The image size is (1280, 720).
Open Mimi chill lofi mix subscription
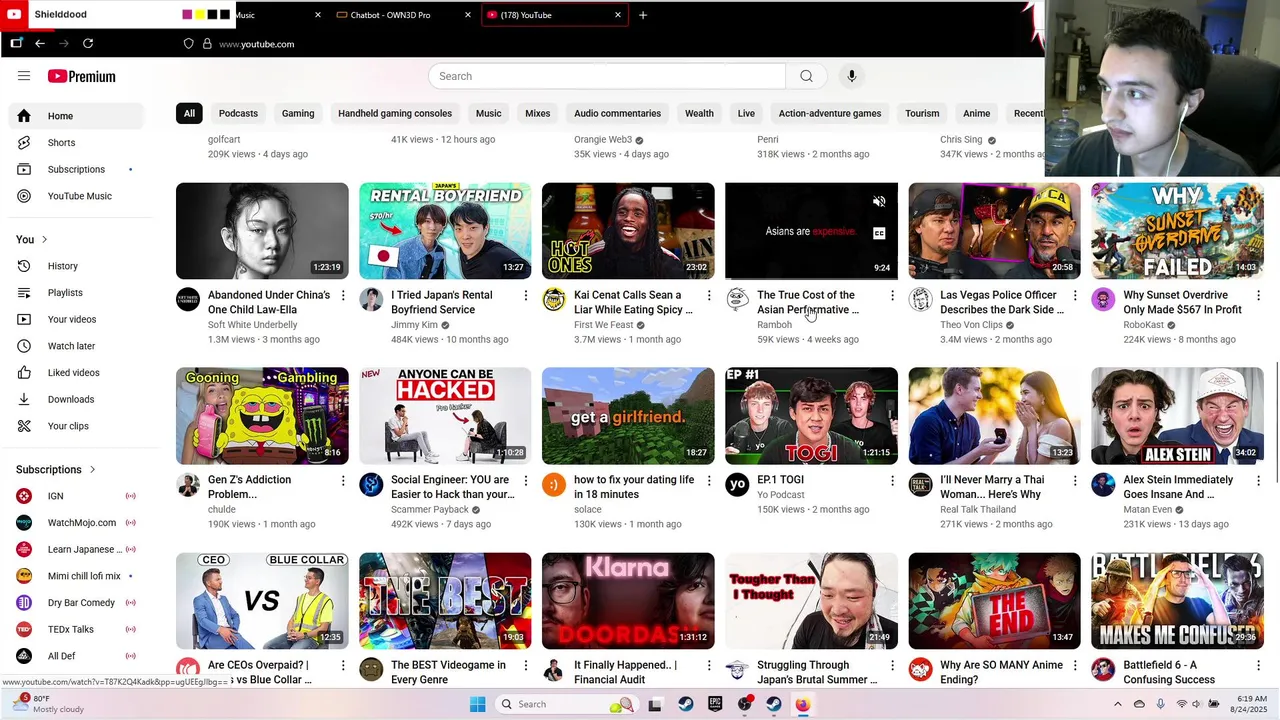tap(75, 576)
